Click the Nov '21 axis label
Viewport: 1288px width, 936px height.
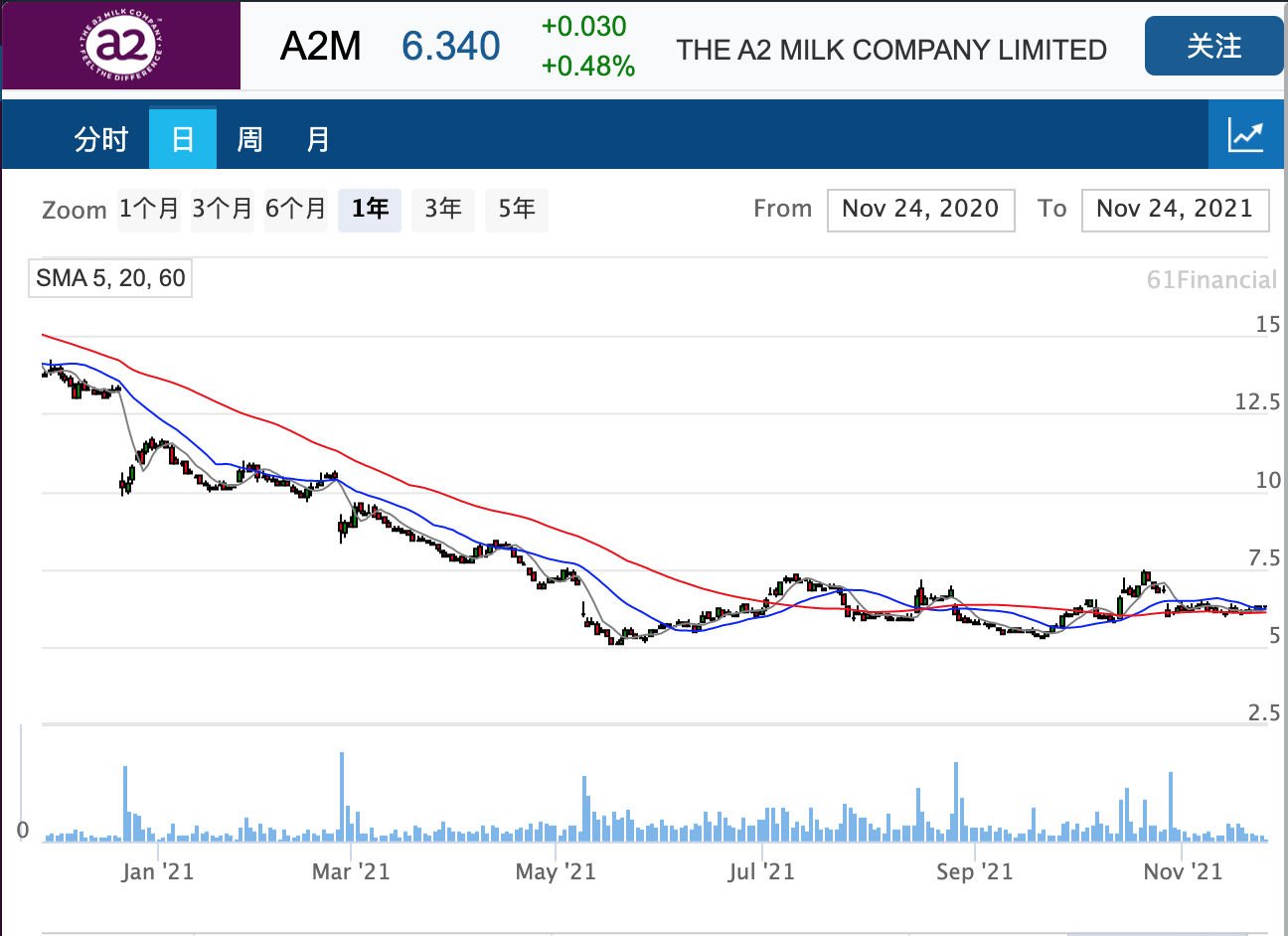(1183, 872)
